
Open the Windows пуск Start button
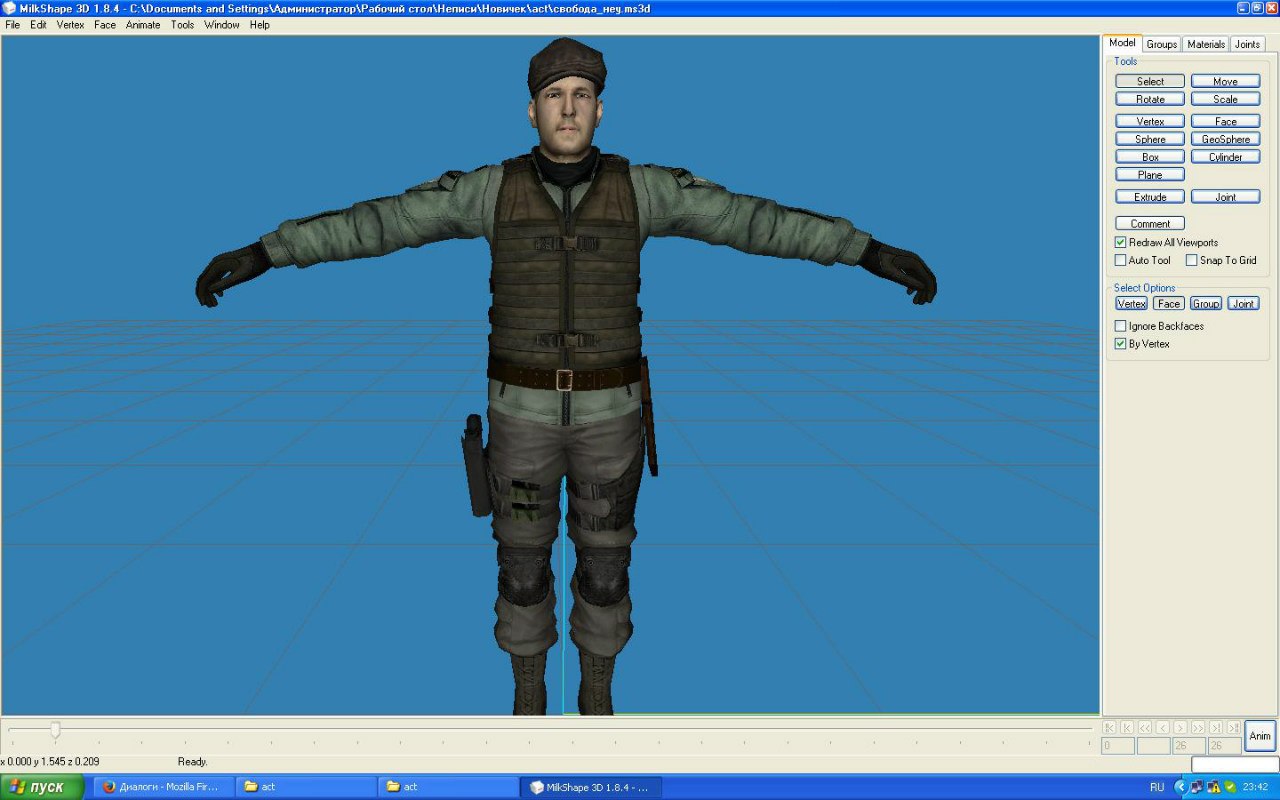point(41,787)
